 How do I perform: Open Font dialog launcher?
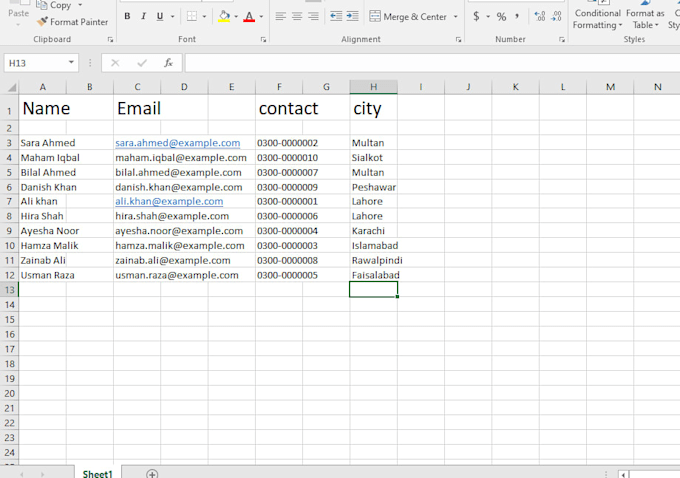(x=263, y=39)
